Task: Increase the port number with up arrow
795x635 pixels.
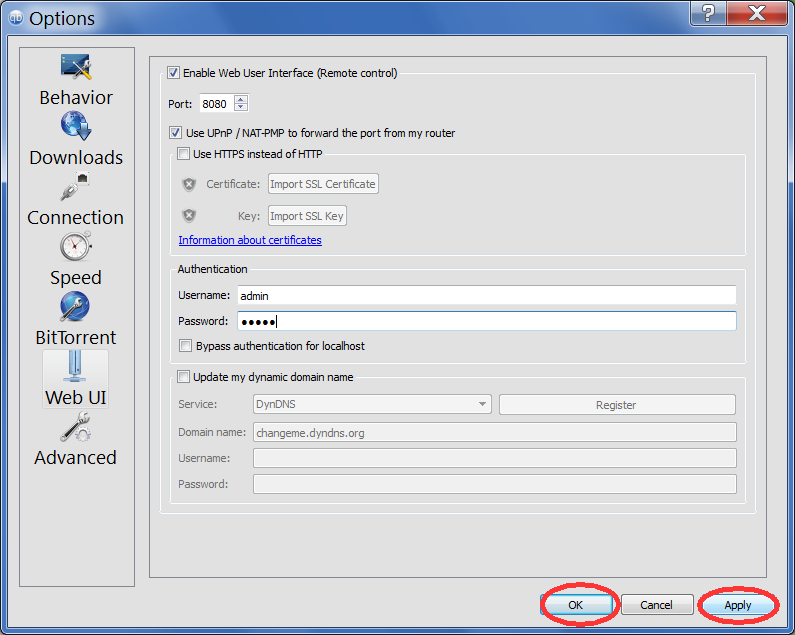Action: (x=241, y=99)
